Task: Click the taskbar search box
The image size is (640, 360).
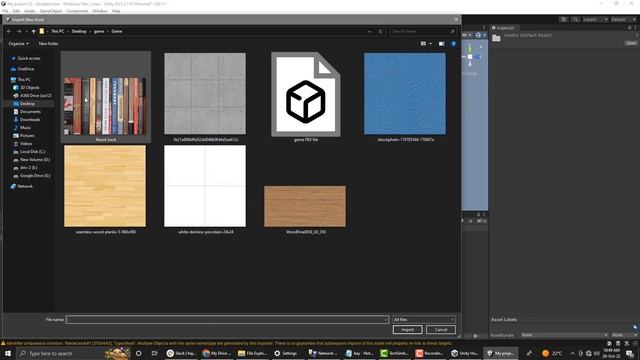Action: pos(73,353)
